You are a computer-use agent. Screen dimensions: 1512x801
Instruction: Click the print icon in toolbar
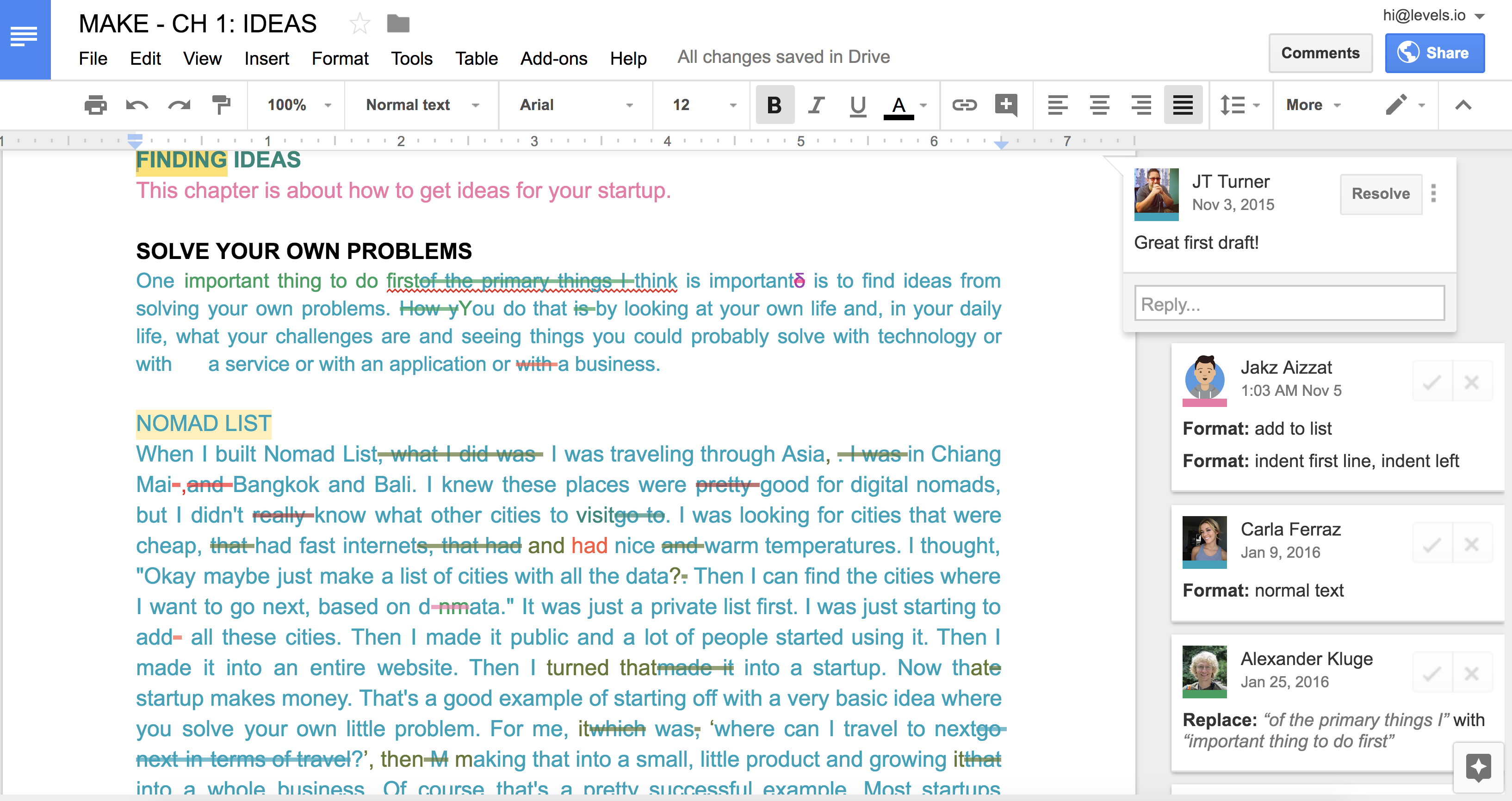pos(95,105)
